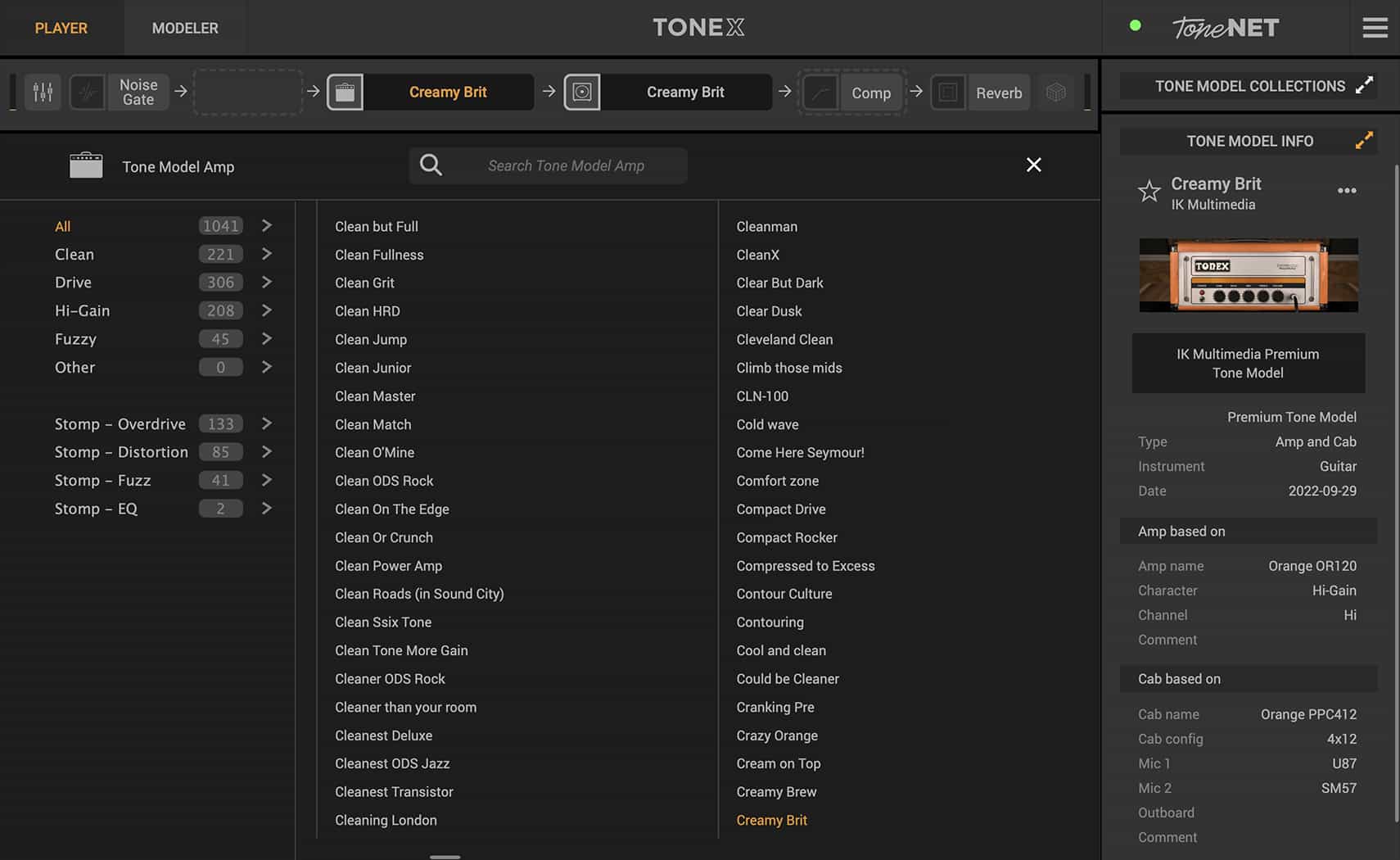Click the Reverb label in chain
1400x860 pixels.
[999, 93]
